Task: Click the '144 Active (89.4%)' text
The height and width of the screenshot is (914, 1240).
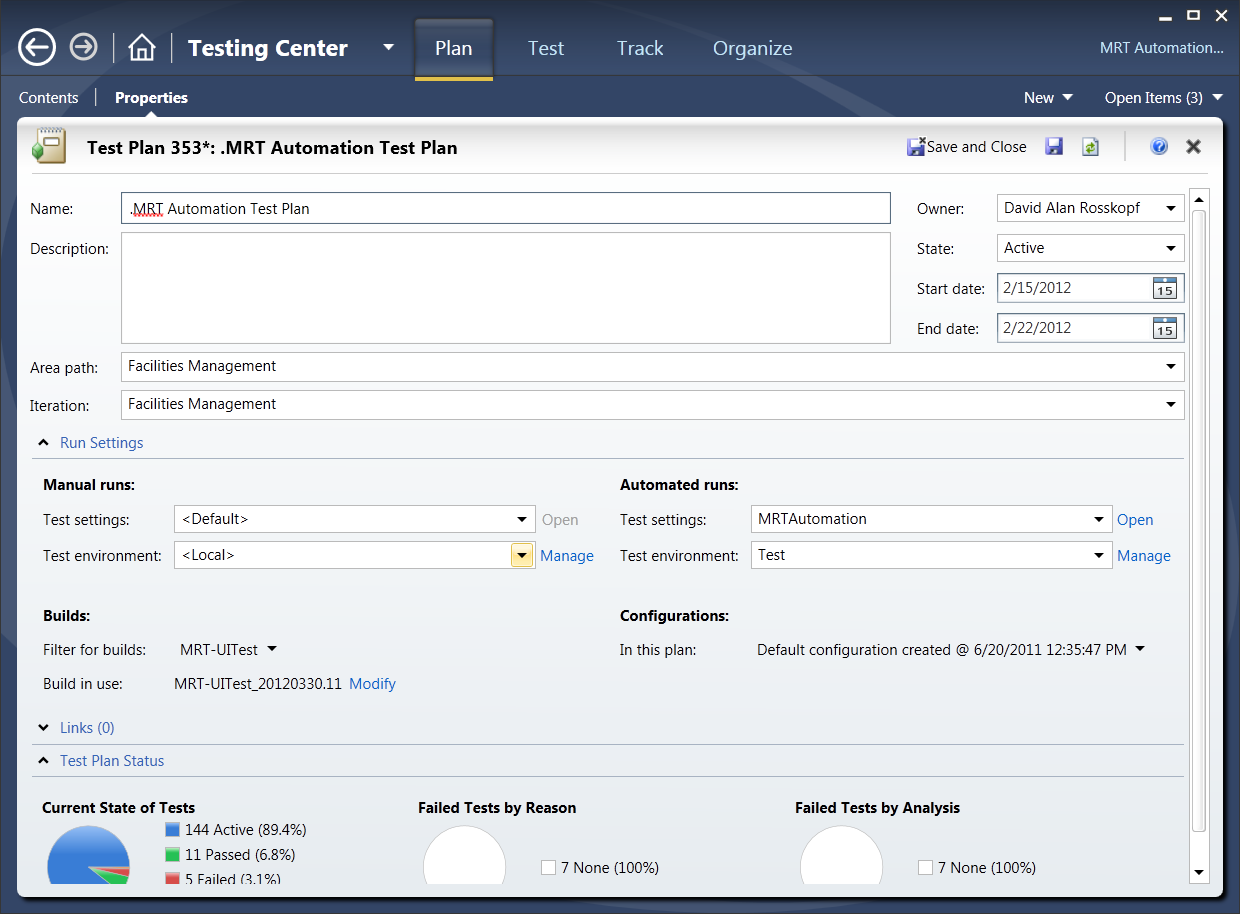Action: pyautogui.click(x=245, y=830)
